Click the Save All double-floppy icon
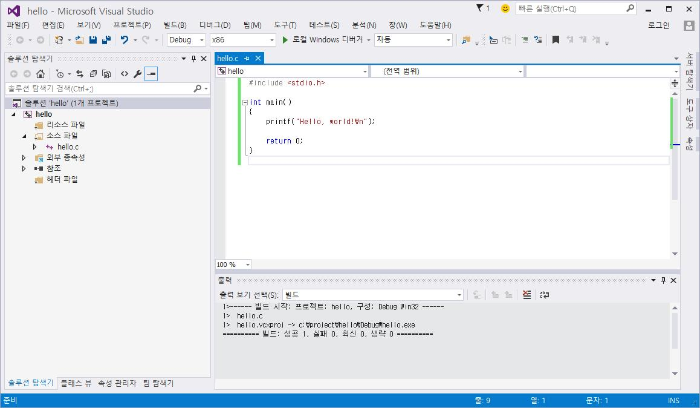The width and height of the screenshot is (700, 408). 106,40
